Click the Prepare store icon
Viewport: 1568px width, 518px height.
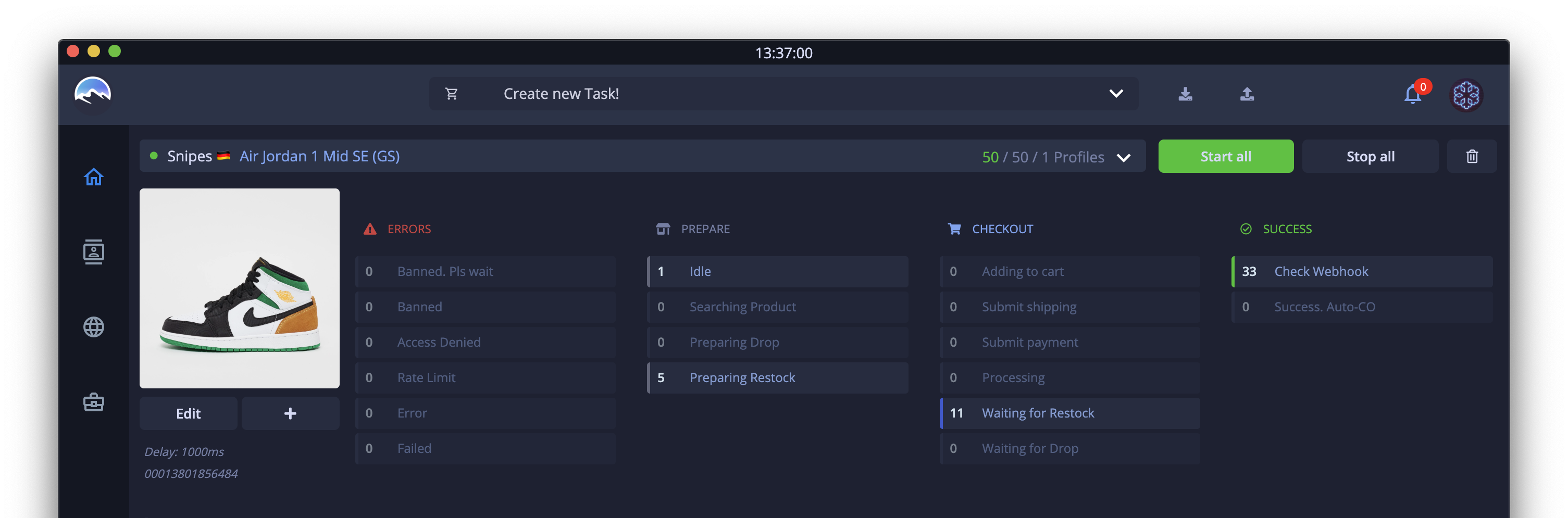point(663,229)
